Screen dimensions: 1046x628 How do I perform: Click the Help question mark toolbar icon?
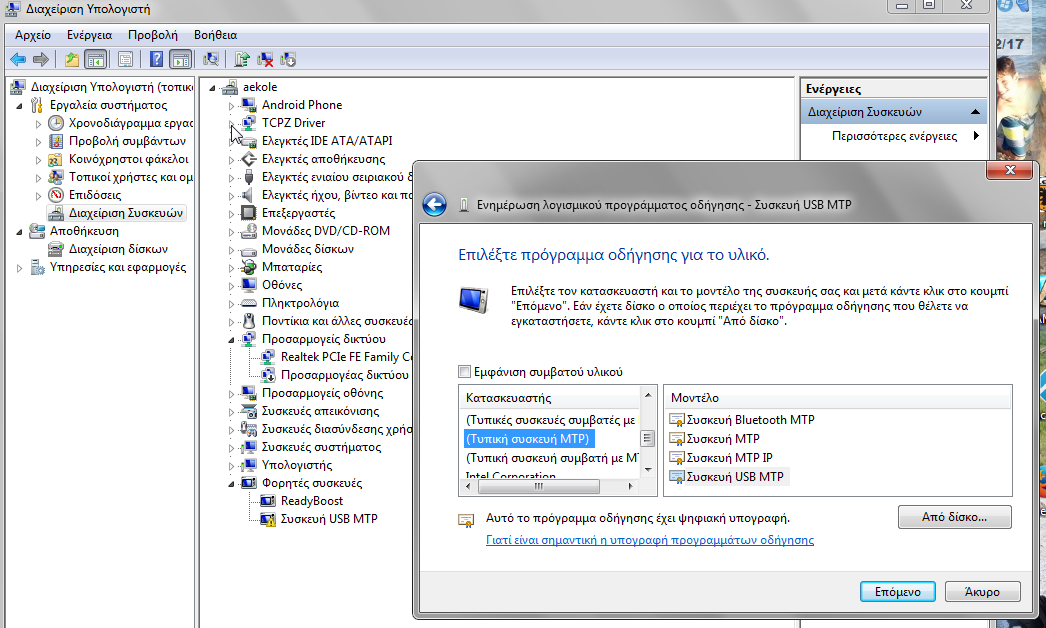point(156,60)
